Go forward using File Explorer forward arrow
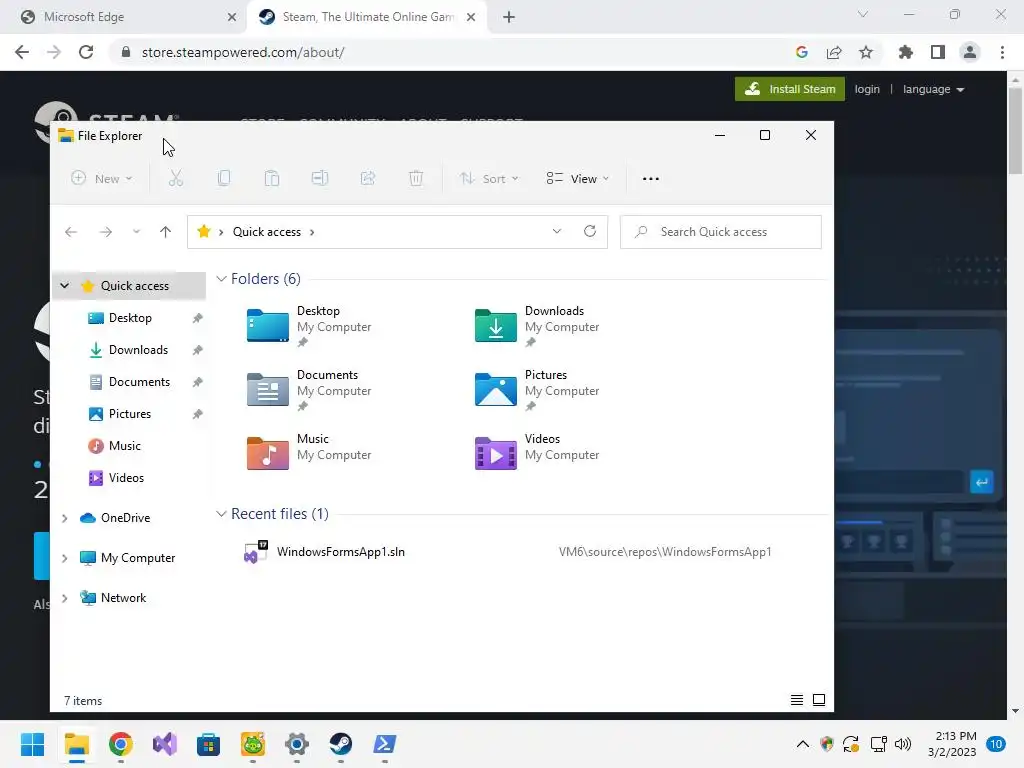 (106, 232)
